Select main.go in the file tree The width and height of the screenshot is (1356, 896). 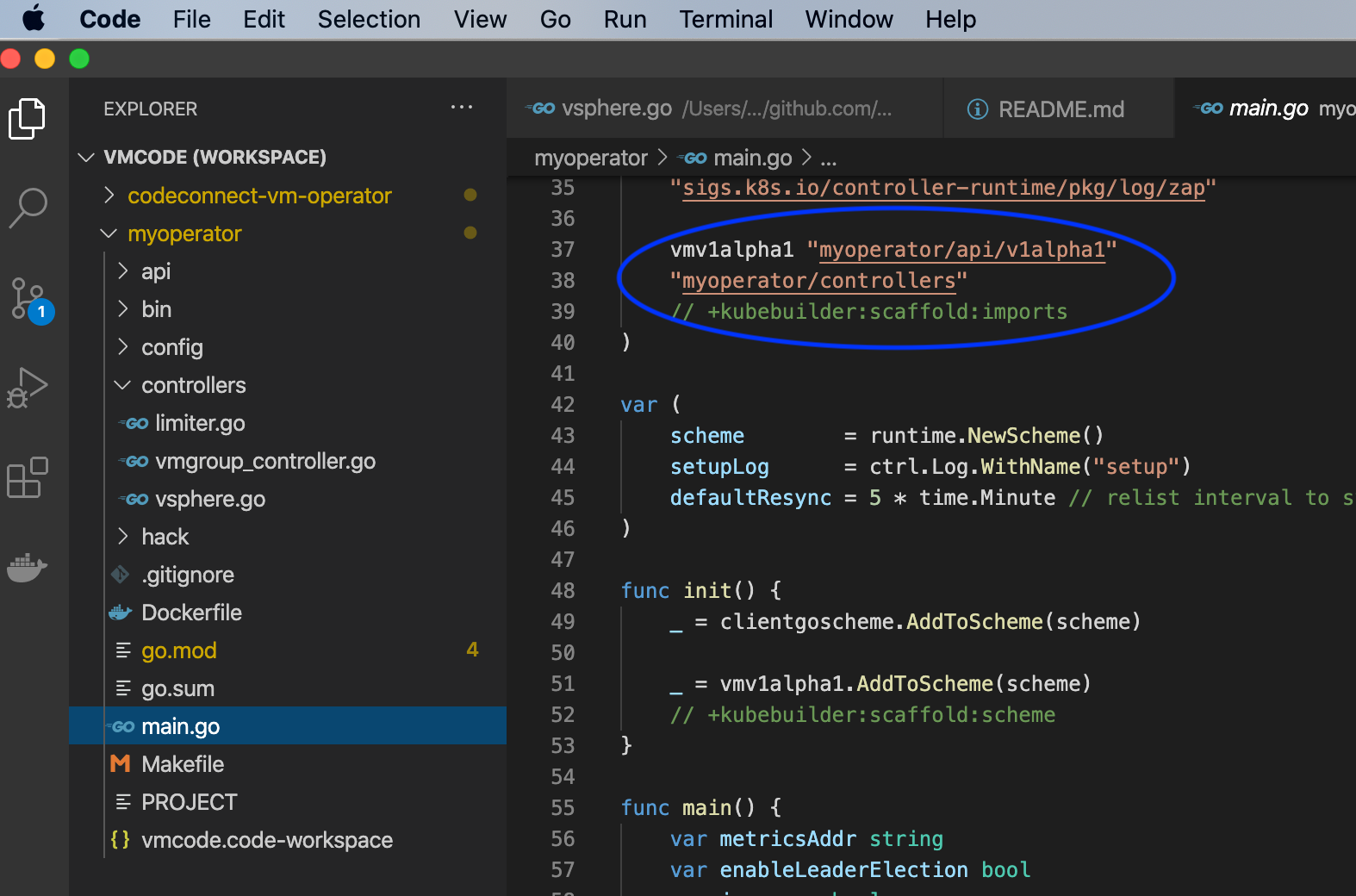click(x=288, y=726)
